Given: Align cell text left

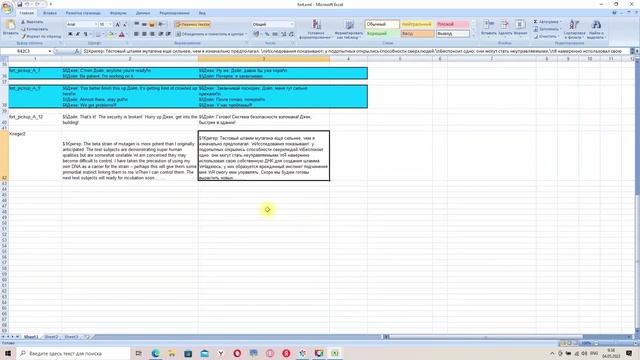Looking at the screenshot, I should (x=136, y=34).
